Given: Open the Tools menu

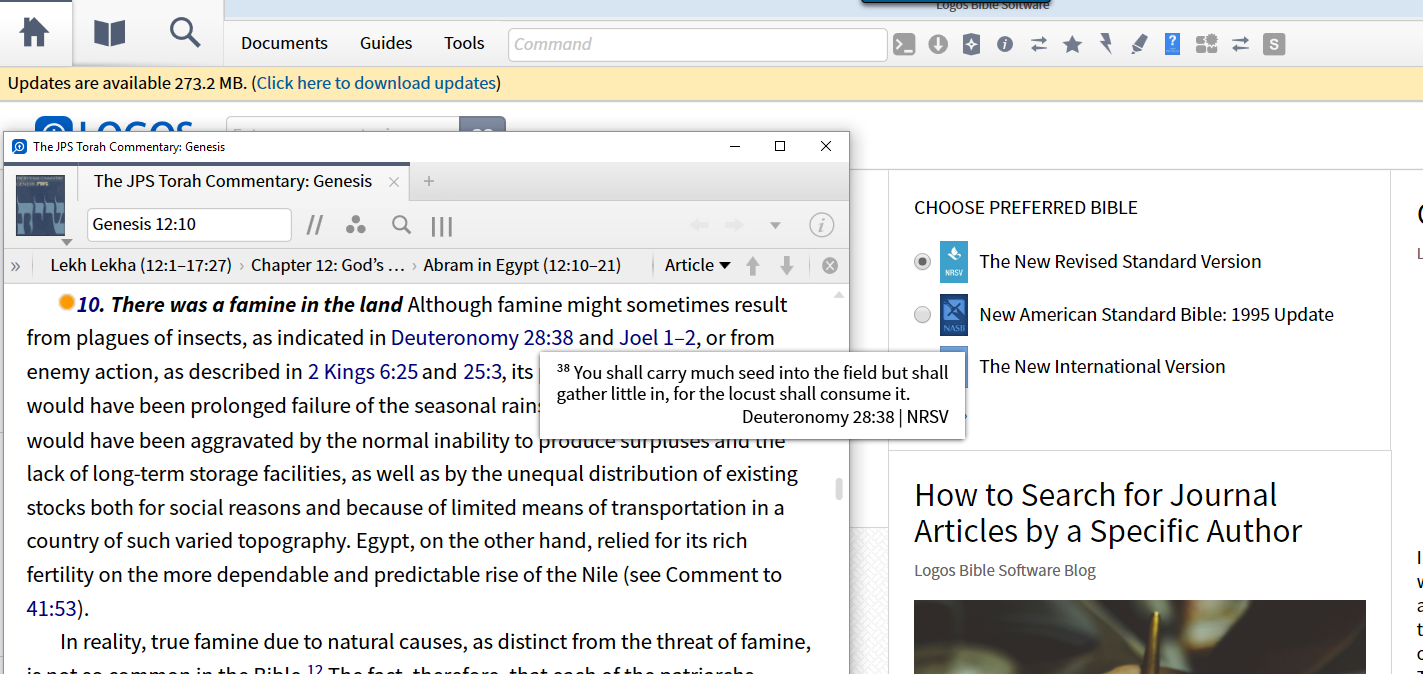Looking at the screenshot, I should (x=464, y=43).
